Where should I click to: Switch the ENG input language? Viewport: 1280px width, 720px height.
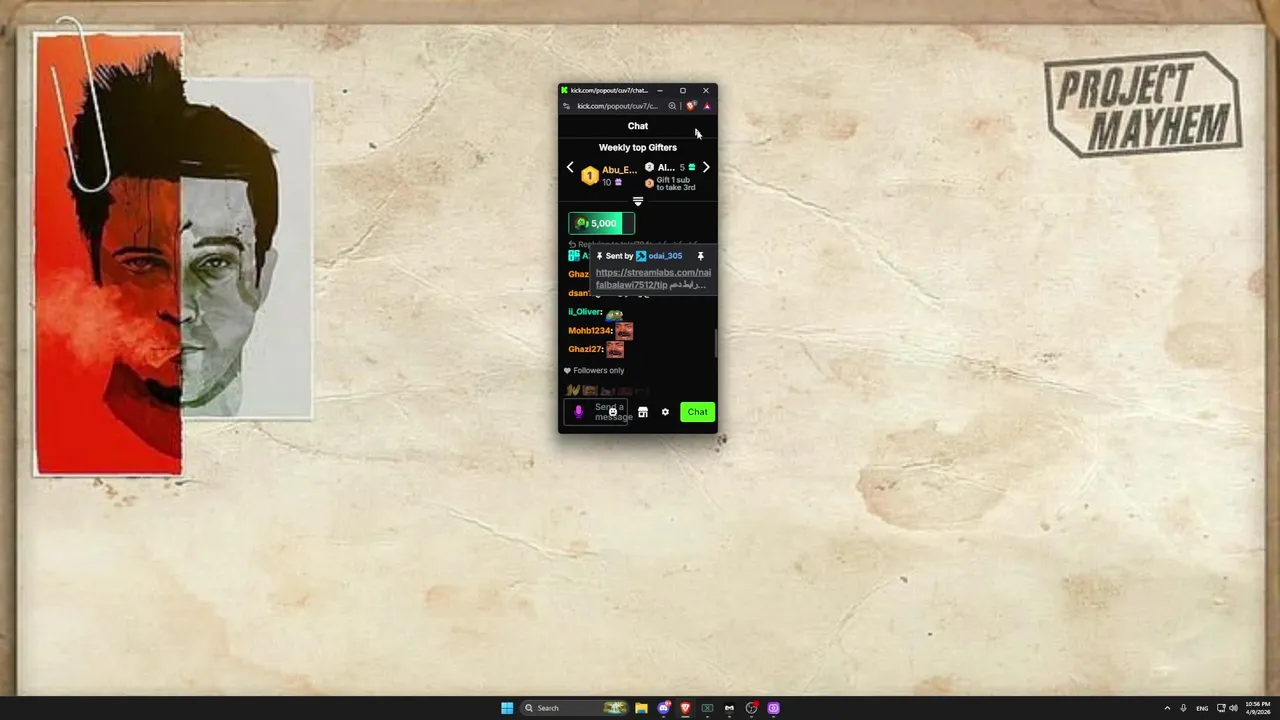(1202, 708)
